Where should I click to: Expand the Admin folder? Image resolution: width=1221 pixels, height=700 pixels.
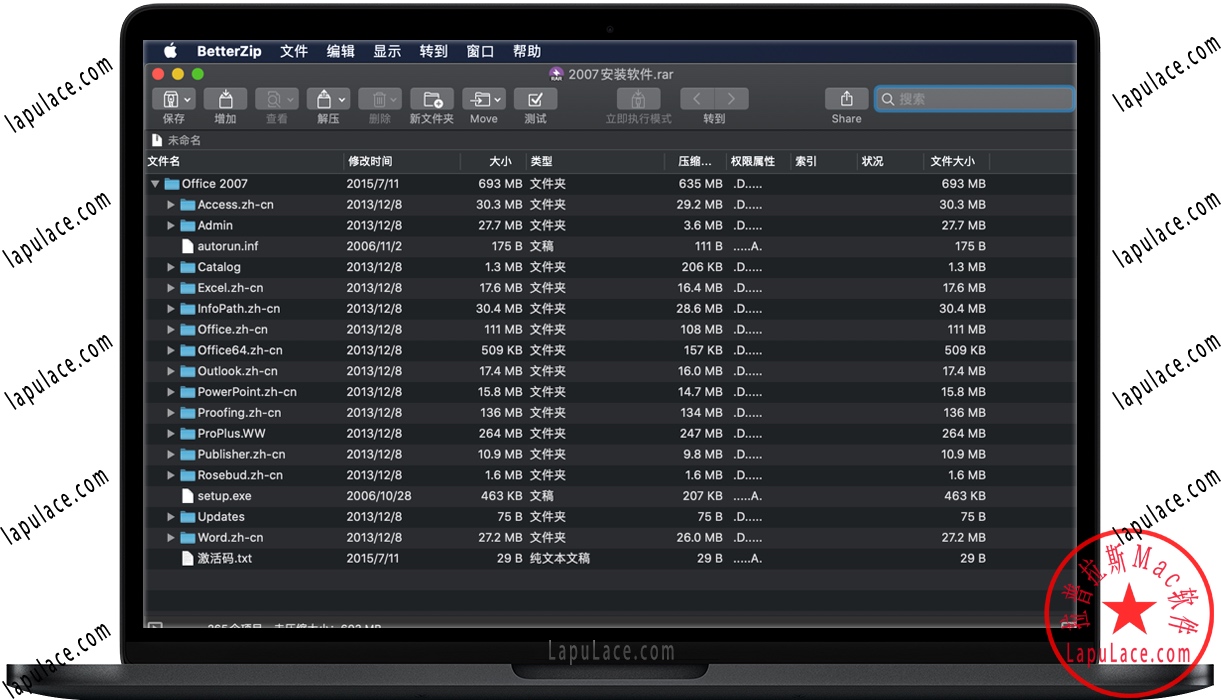pos(171,226)
